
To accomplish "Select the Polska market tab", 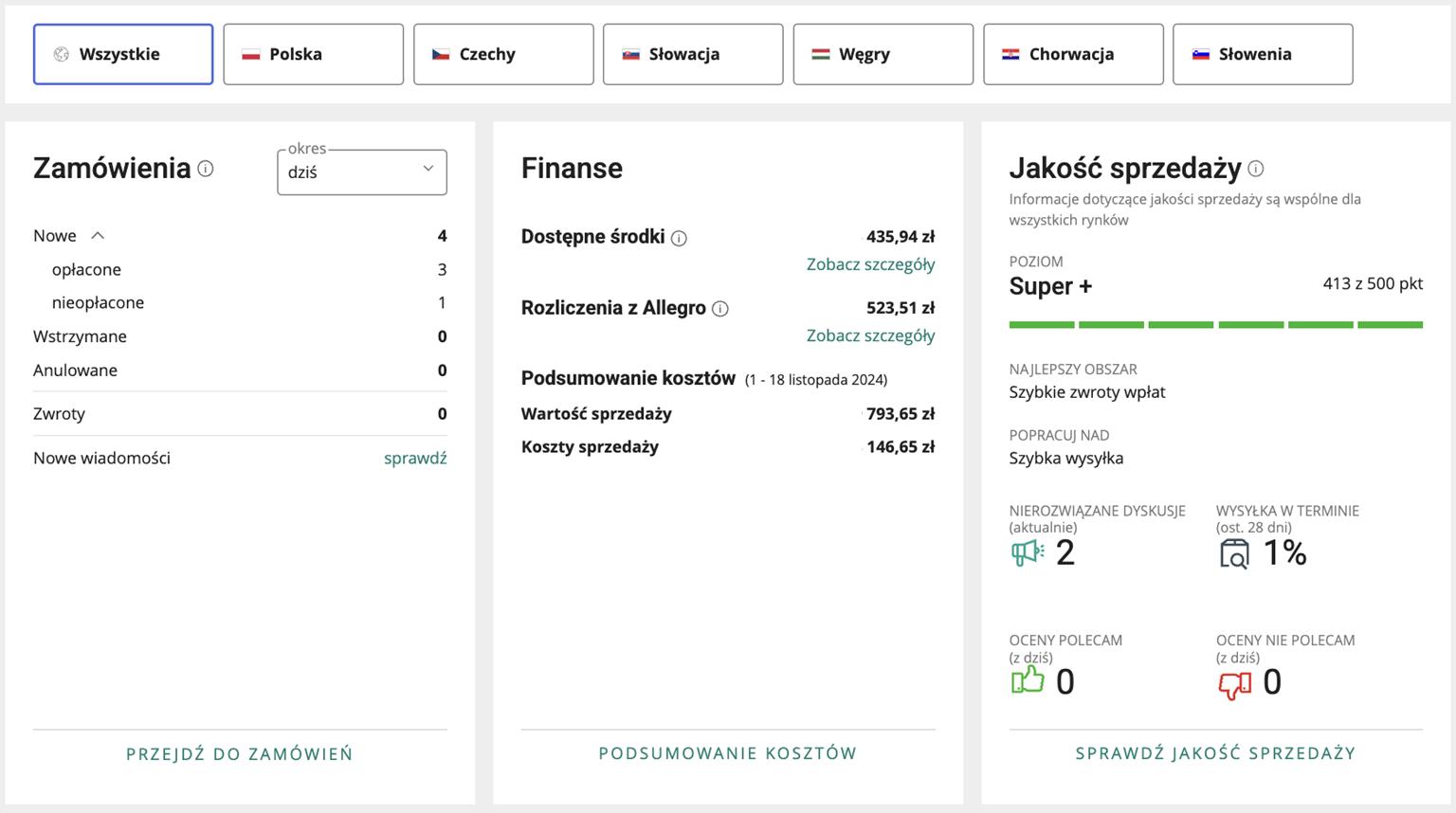I will (313, 54).
